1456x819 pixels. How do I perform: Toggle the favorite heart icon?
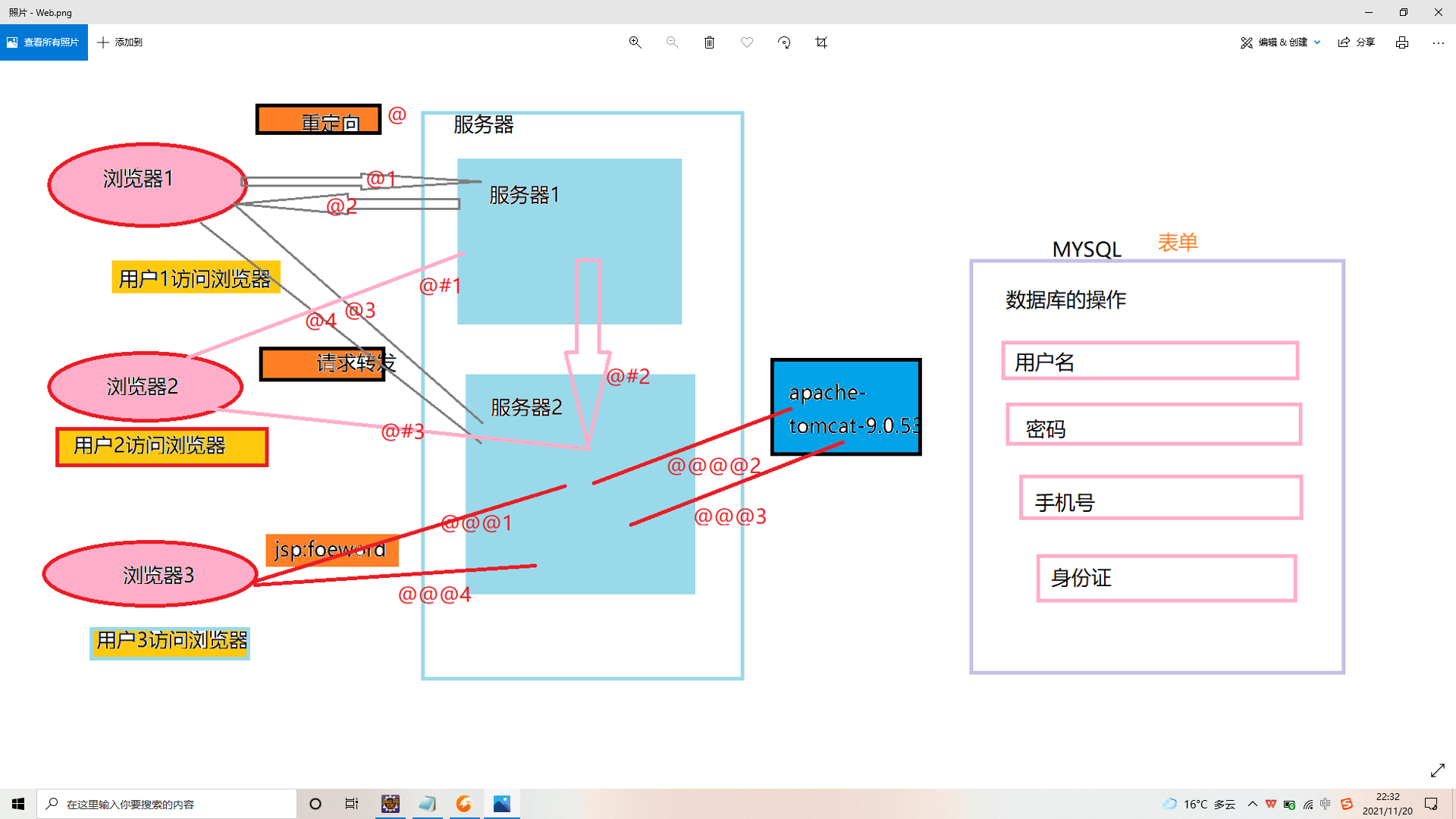pos(747,42)
